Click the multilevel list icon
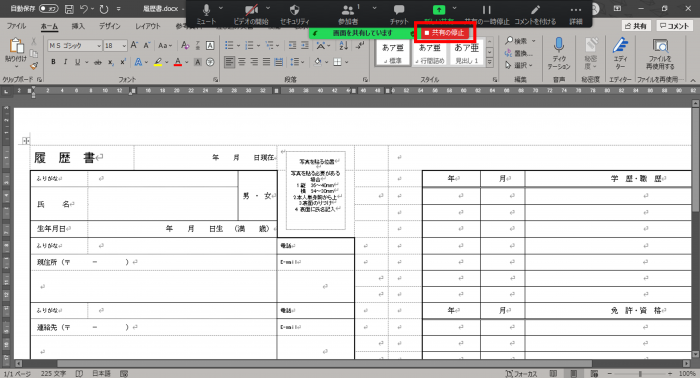This screenshot has width=700, height=378. (x=269, y=46)
